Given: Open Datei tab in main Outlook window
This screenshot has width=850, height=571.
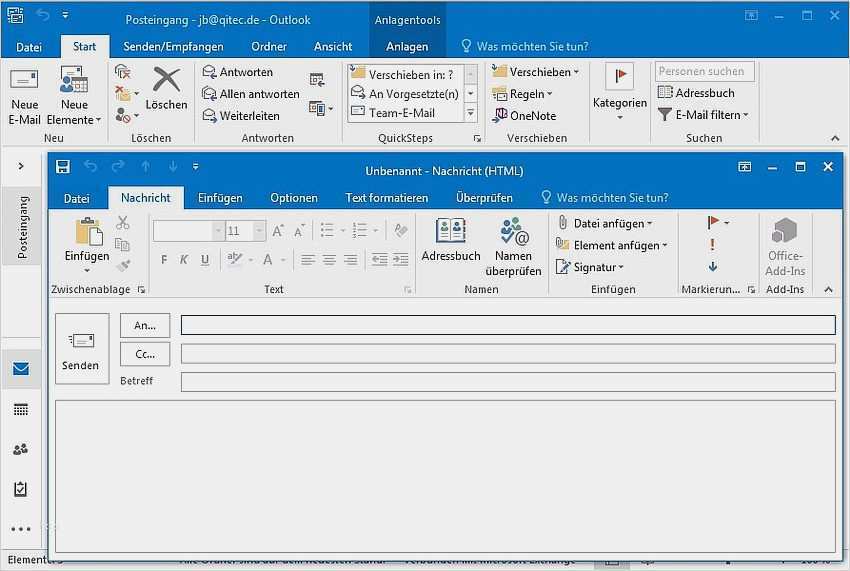Looking at the screenshot, I should (x=29, y=47).
